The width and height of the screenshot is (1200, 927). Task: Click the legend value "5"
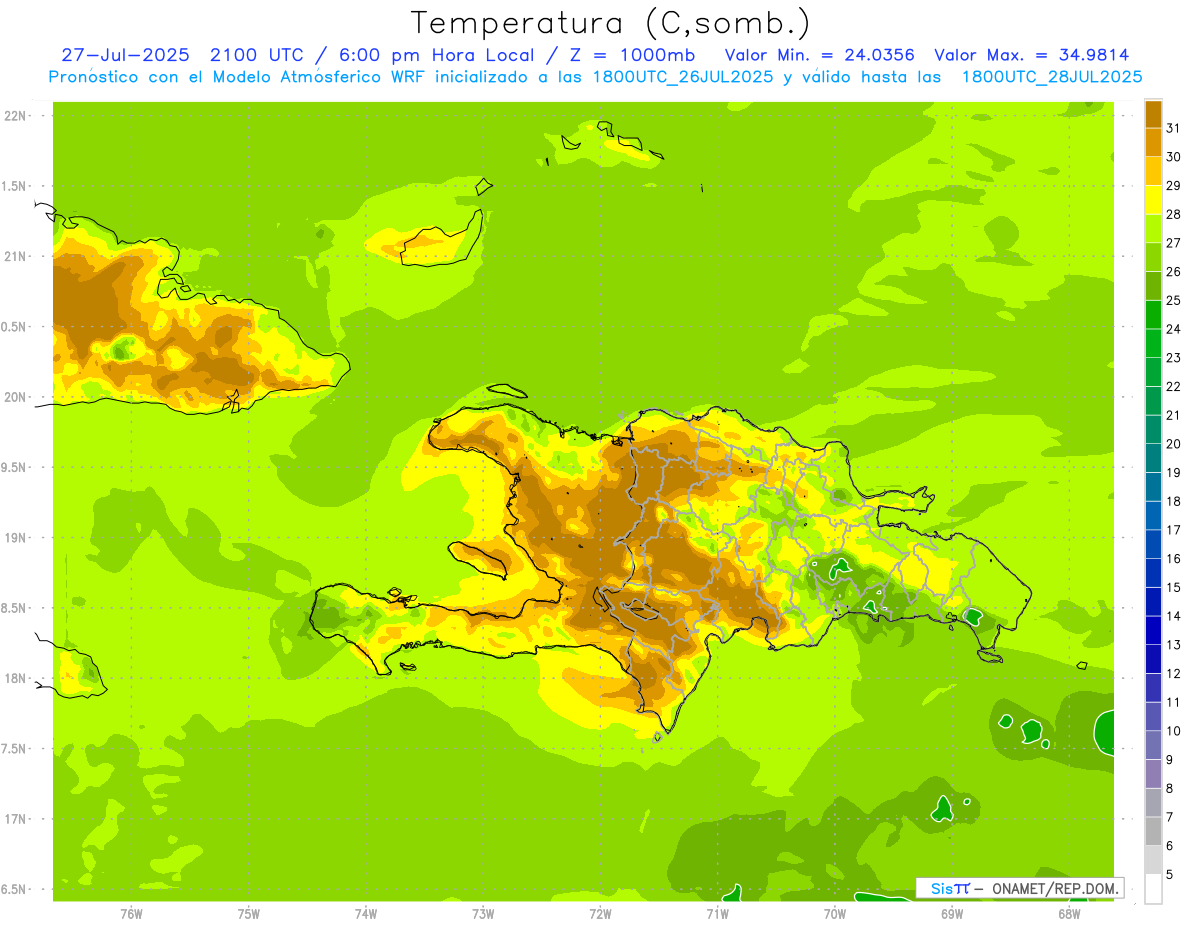point(1170,874)
